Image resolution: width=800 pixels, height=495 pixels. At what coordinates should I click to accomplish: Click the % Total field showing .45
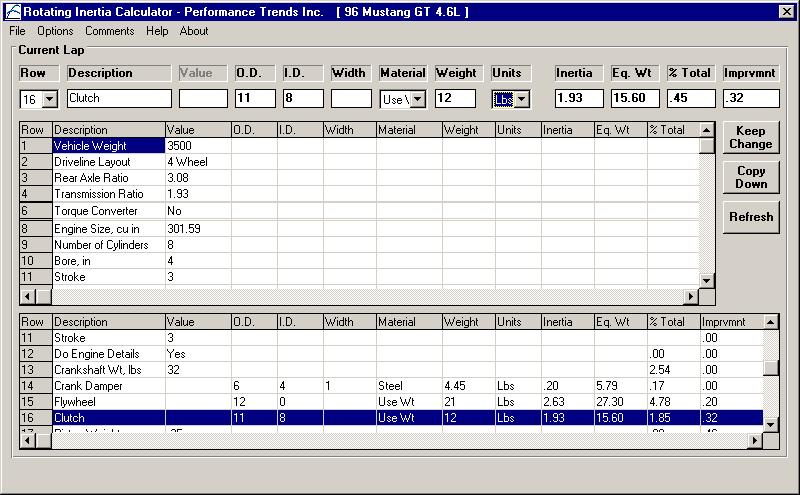[691, 98]
